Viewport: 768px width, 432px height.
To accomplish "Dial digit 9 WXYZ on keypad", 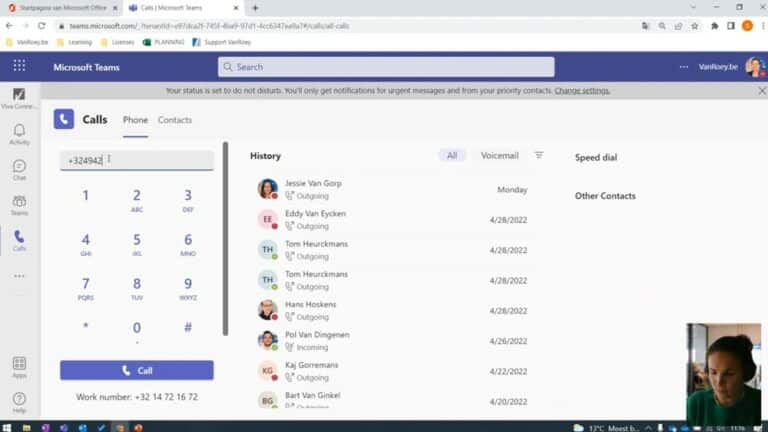I will click(x=188, y=288).
